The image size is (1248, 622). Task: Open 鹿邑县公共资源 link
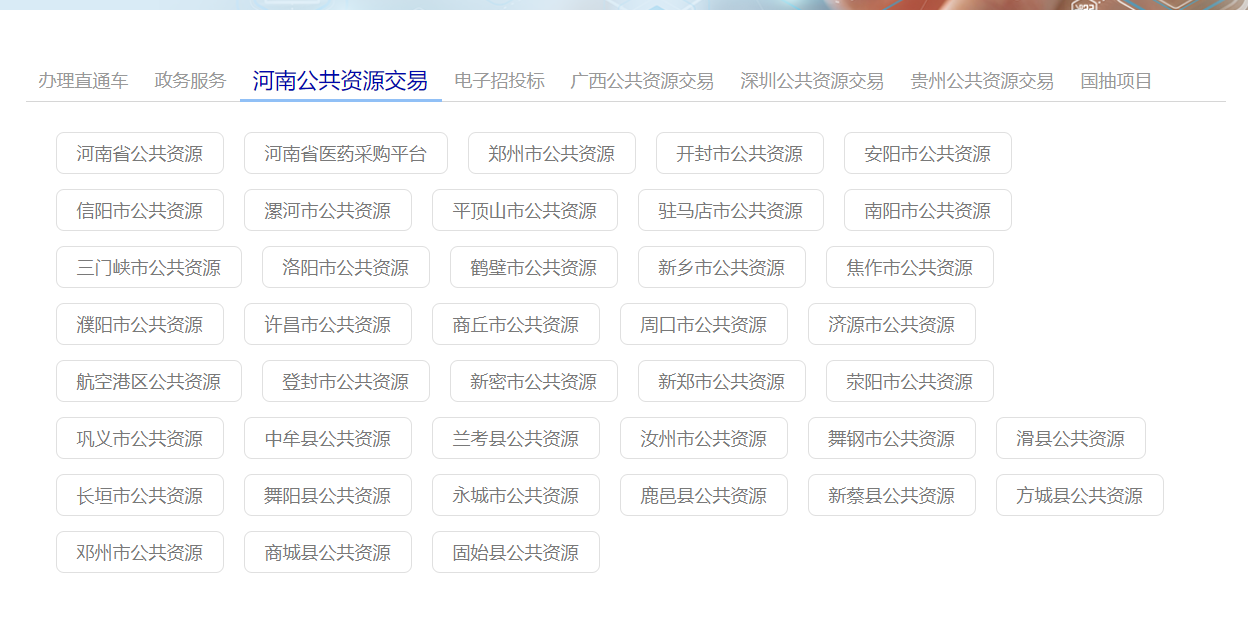click(704, 496)
